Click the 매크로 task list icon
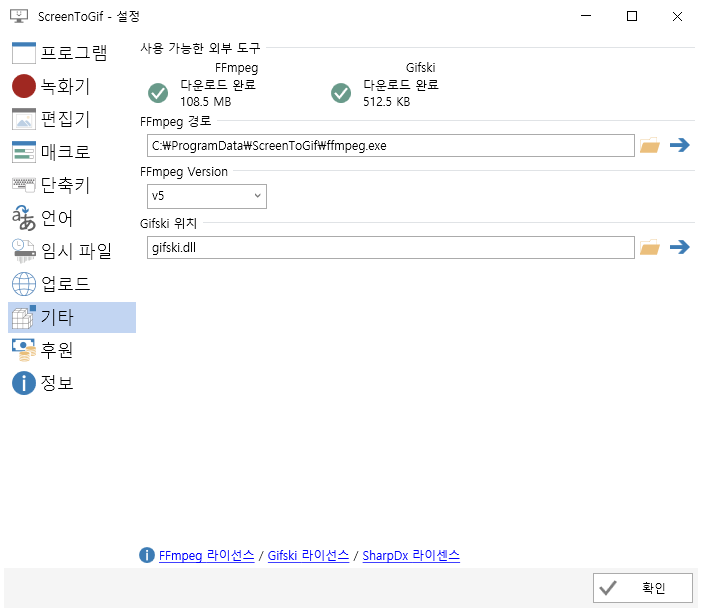The height and width of the screenshot is (610, 702). (24, 152)
